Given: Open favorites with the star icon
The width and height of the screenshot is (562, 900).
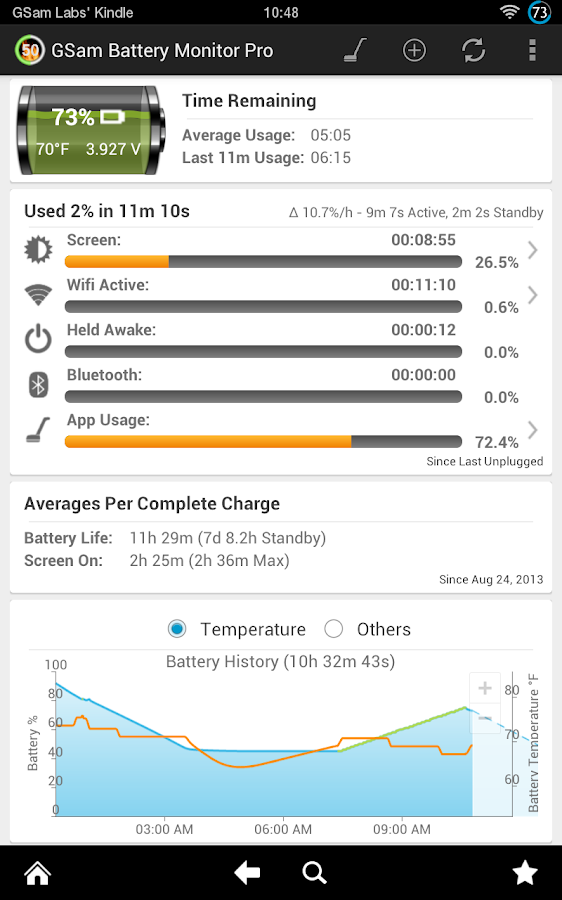Looking at the screenshot, I should tap(524, 872).
